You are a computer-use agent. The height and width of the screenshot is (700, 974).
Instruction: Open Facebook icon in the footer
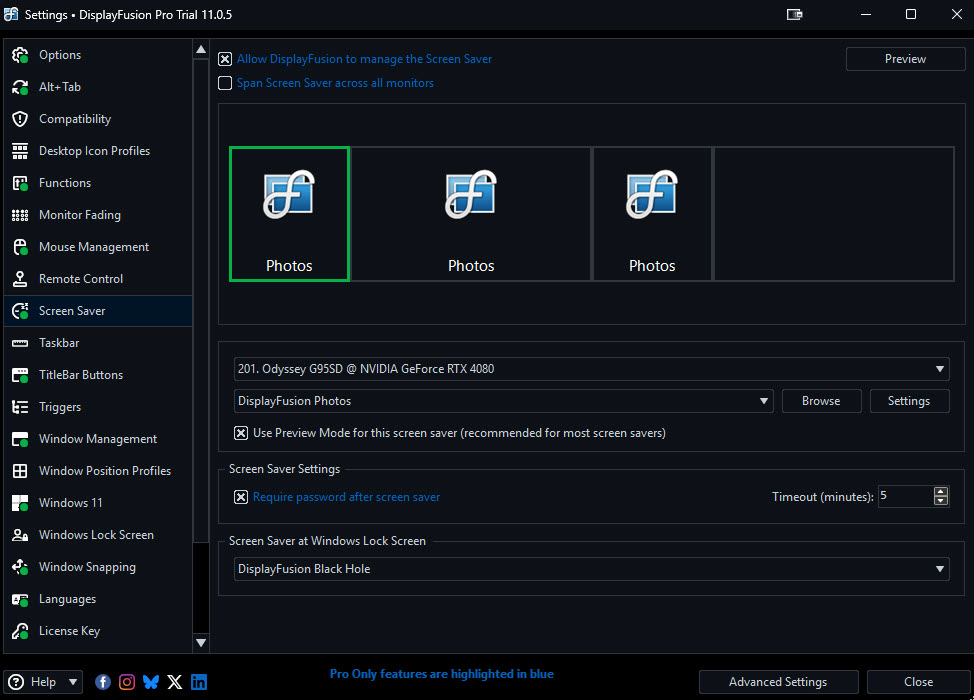tap(103, 682)
